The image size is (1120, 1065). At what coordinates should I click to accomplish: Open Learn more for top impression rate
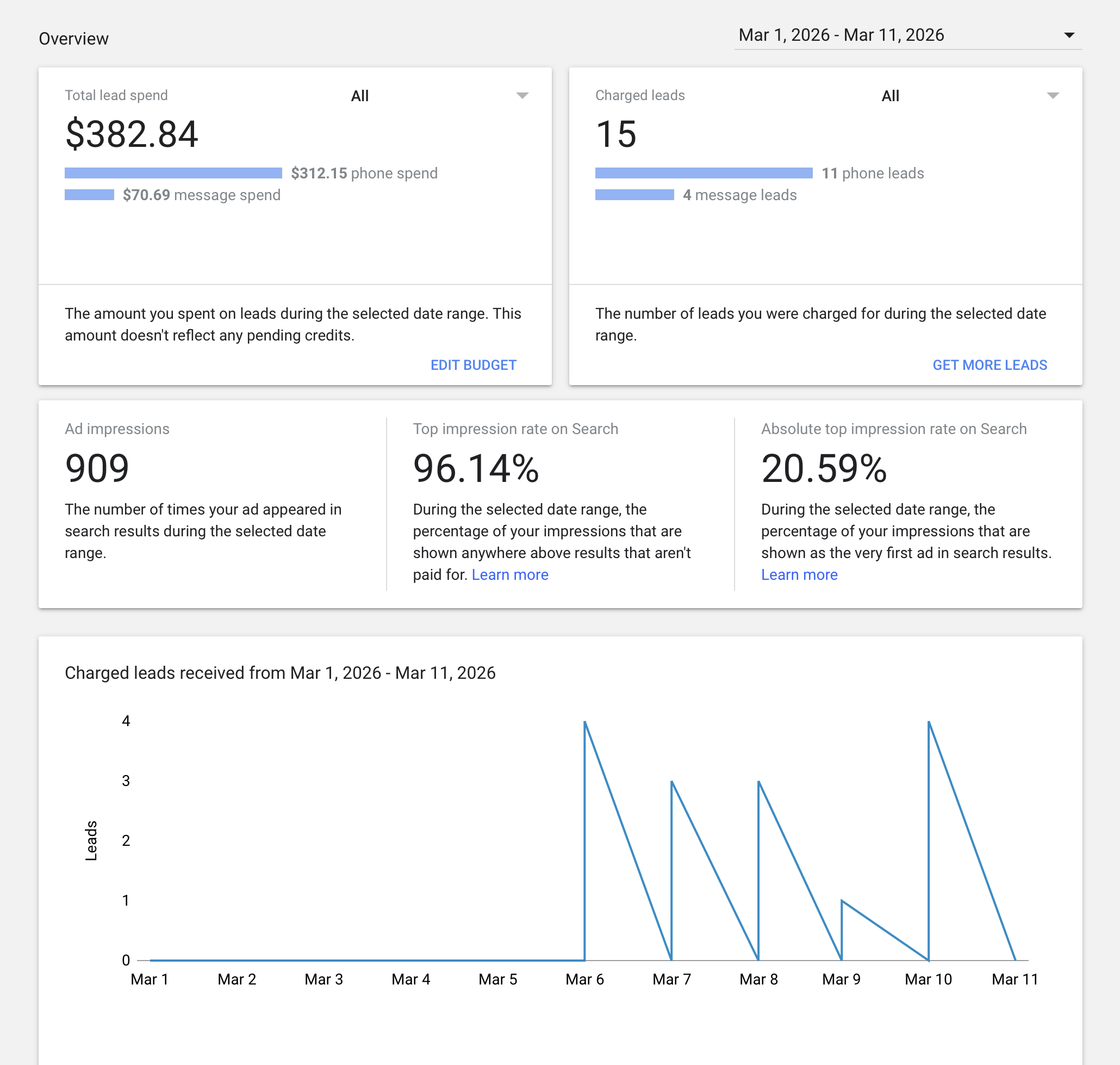point(509,574)
